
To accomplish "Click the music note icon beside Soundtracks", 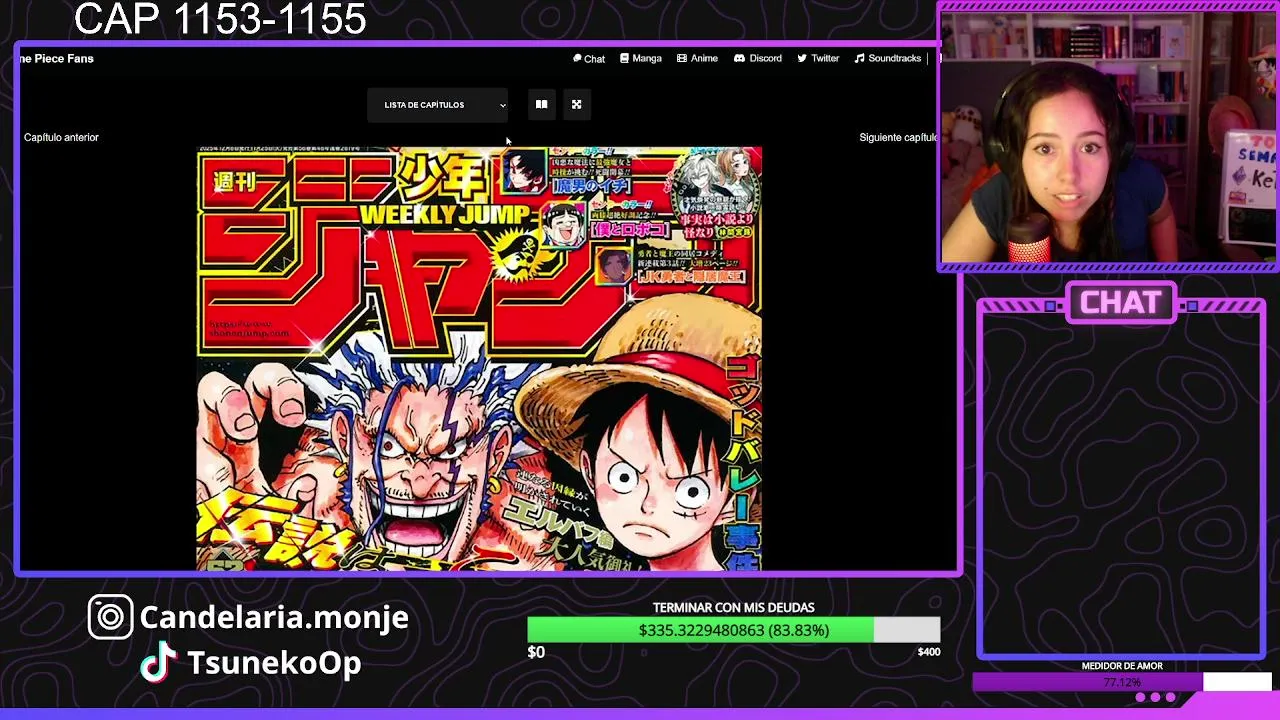I will (859, 59).
